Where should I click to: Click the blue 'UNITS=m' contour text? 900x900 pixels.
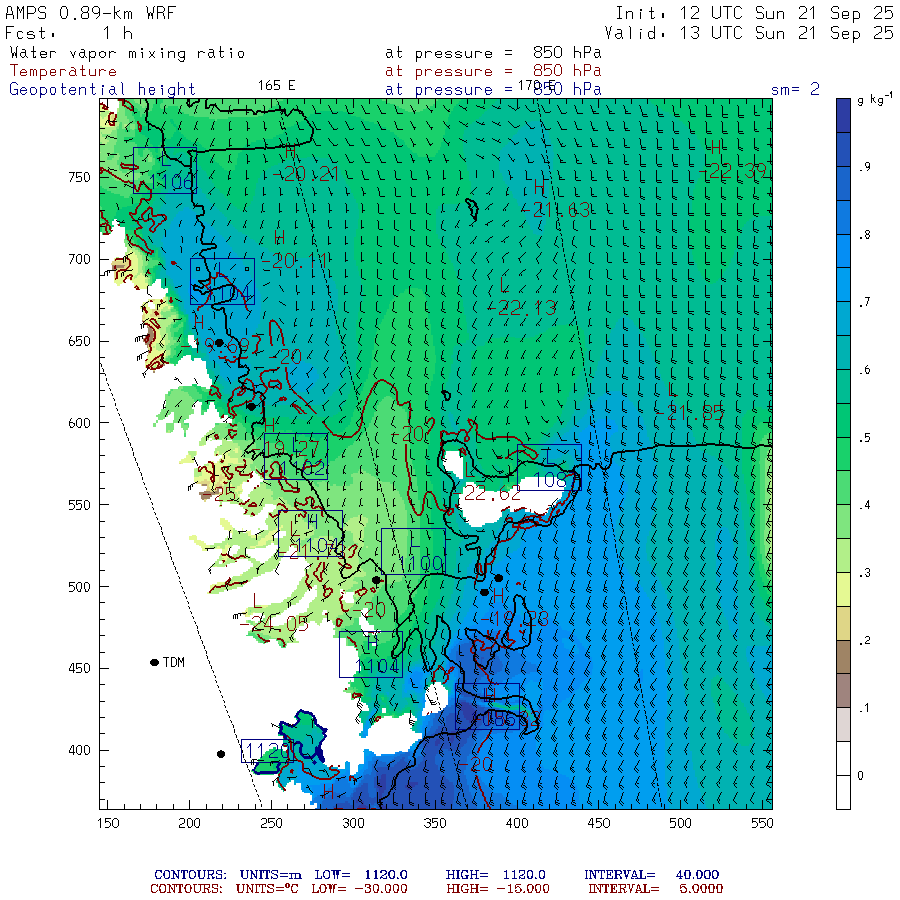coord(270,875)
